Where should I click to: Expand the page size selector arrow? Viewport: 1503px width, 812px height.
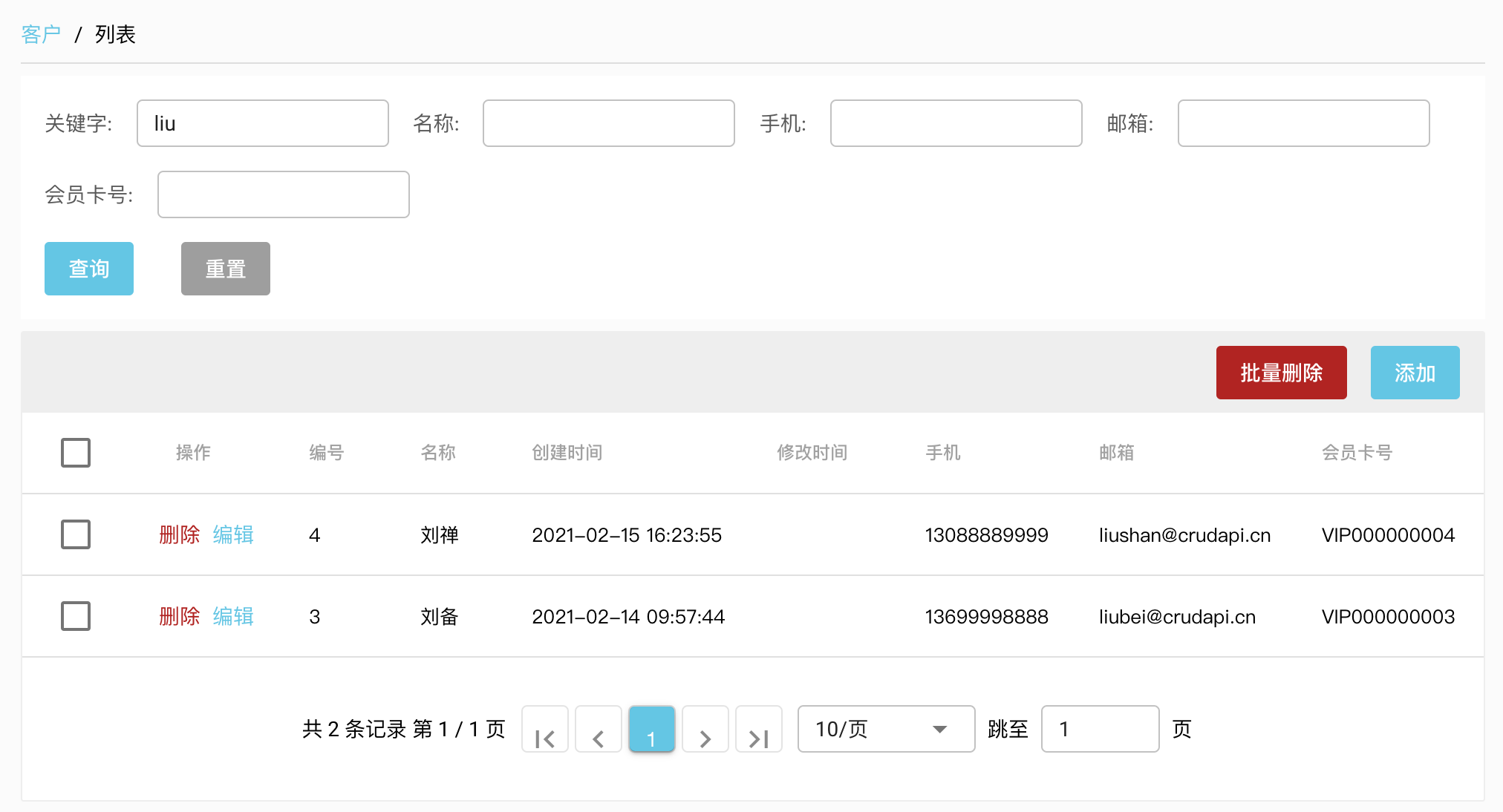pyautogui.click(x=940, y=729)
